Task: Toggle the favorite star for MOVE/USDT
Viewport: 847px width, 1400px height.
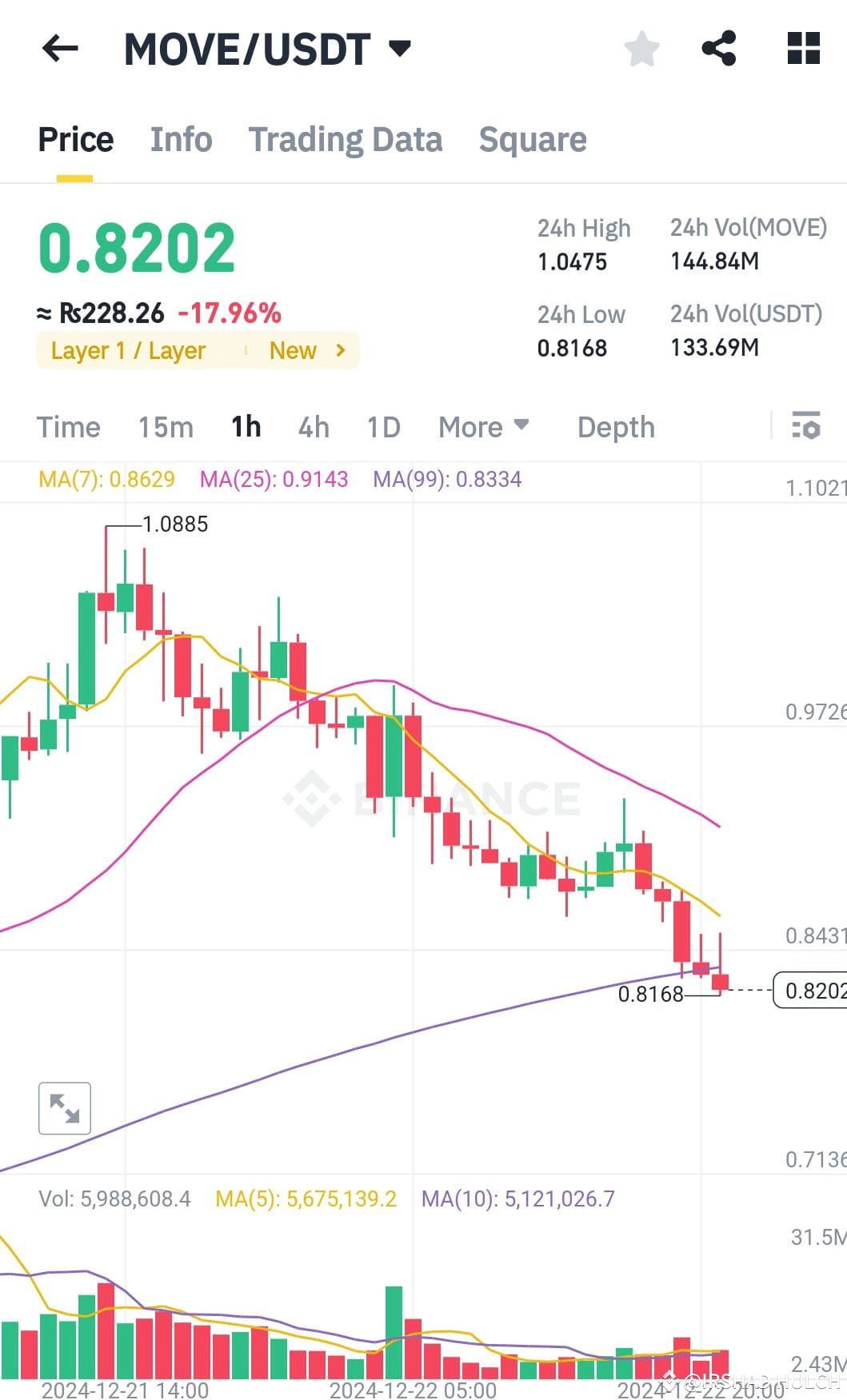Action: (641, 49)
